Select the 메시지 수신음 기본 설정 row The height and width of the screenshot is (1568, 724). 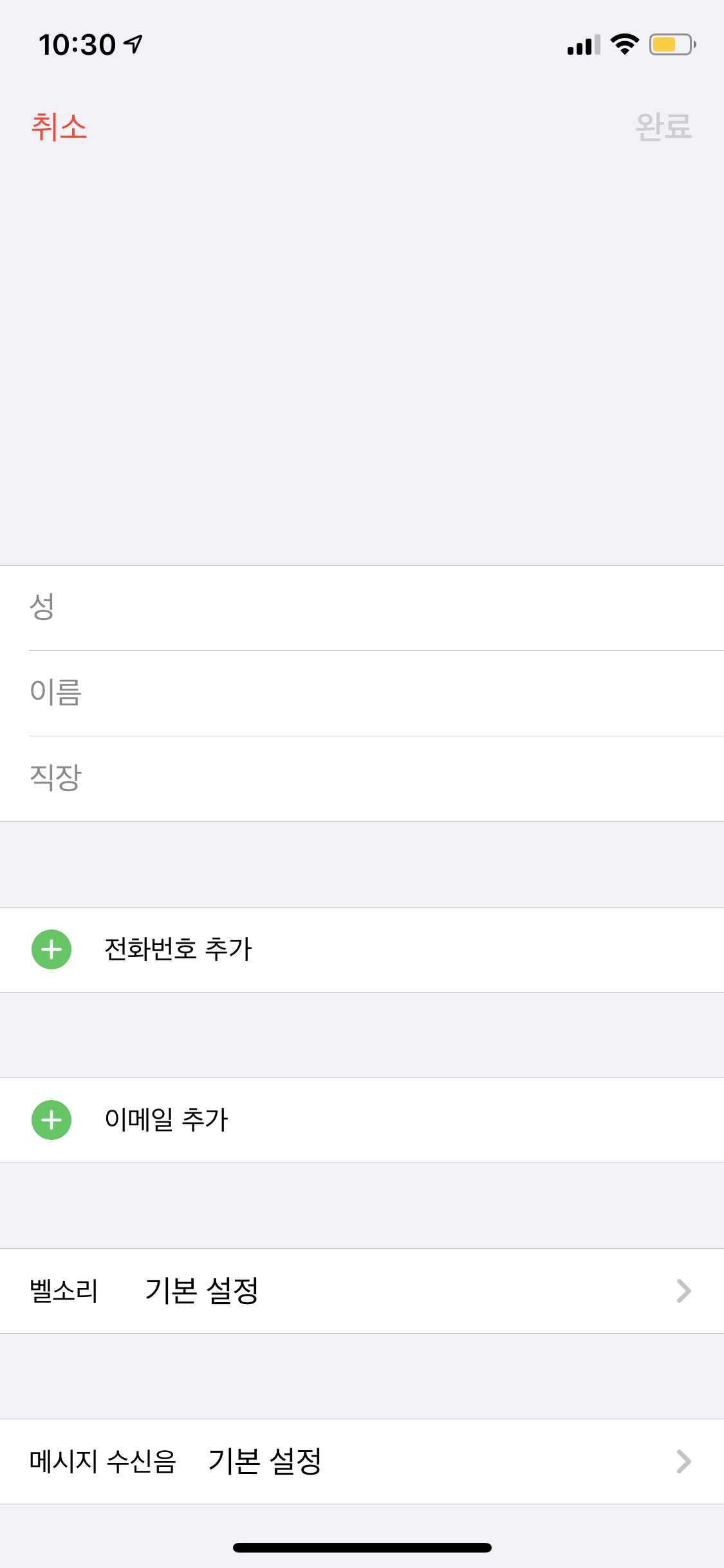(x=360, y=1461)
